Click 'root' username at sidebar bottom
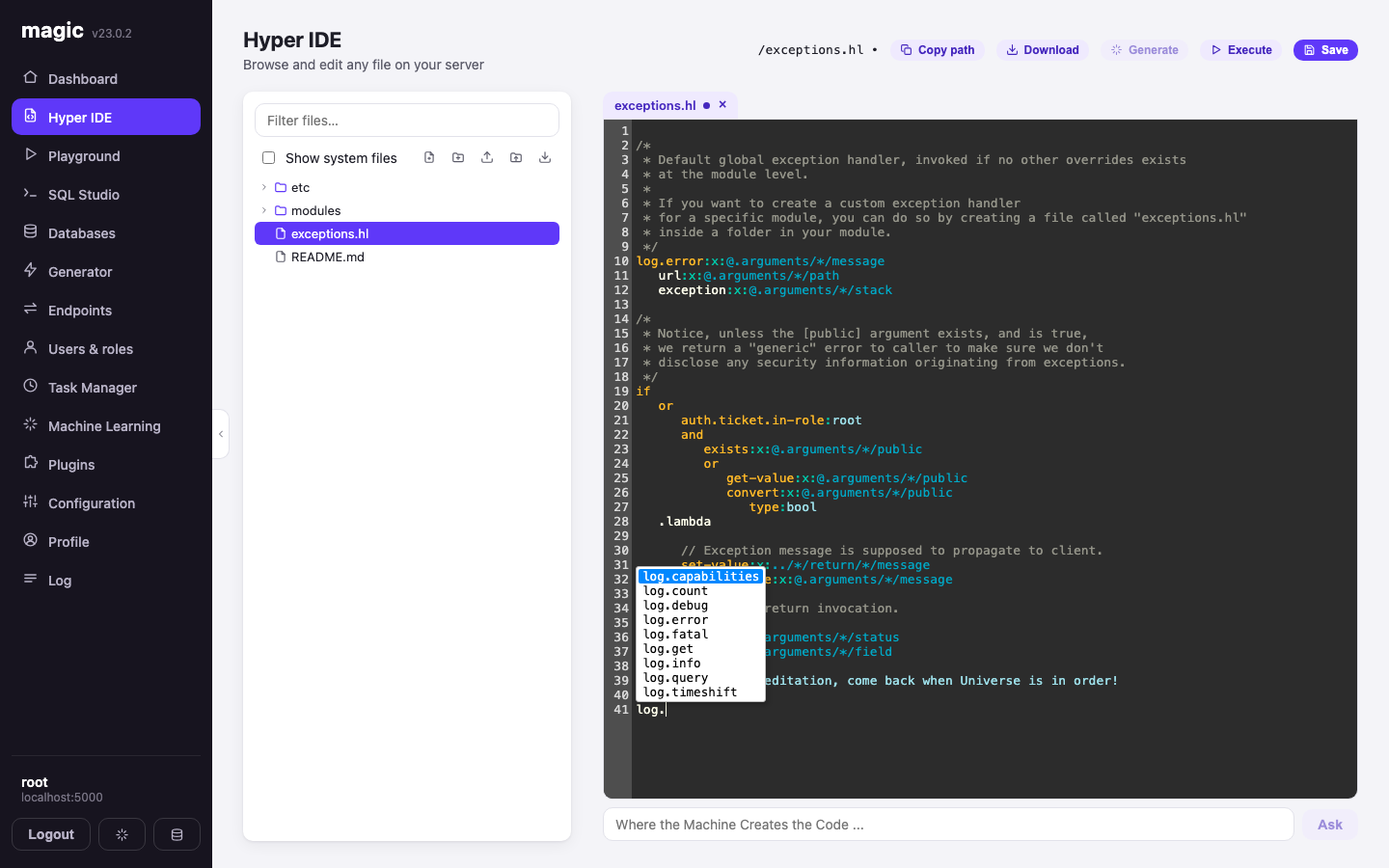The height and width of the screenshot is (868, 1389). (35, 782)
